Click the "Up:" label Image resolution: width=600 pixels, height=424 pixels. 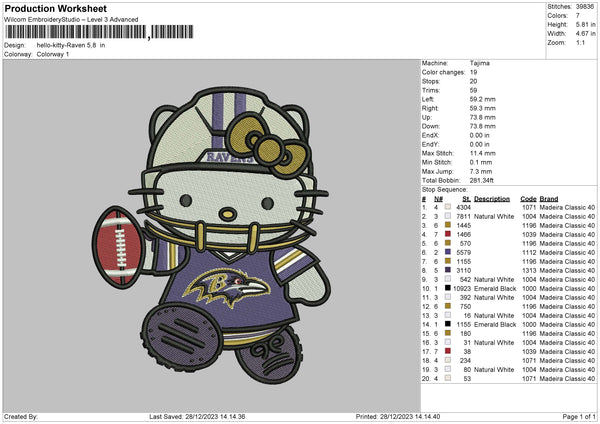[427, 117]
